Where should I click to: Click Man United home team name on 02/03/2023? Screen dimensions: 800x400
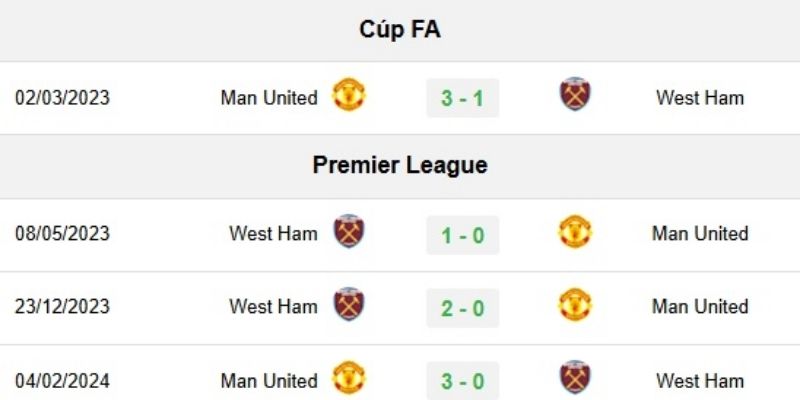pos(269,98)
